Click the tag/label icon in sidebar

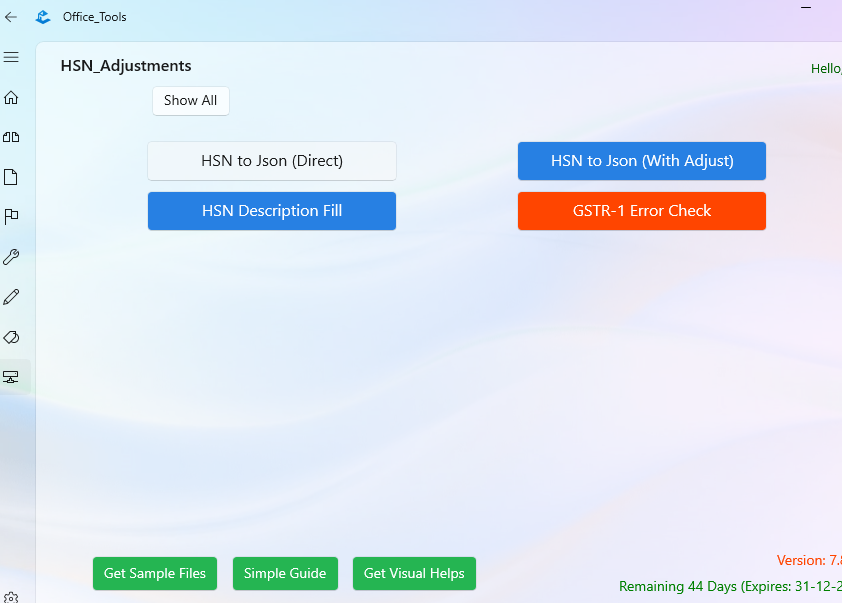pos(11,337)
